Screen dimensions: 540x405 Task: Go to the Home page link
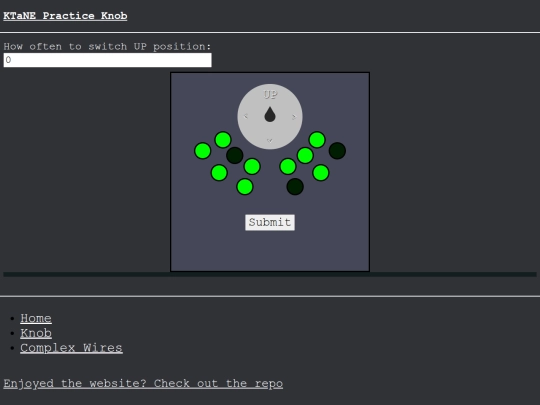36,318
